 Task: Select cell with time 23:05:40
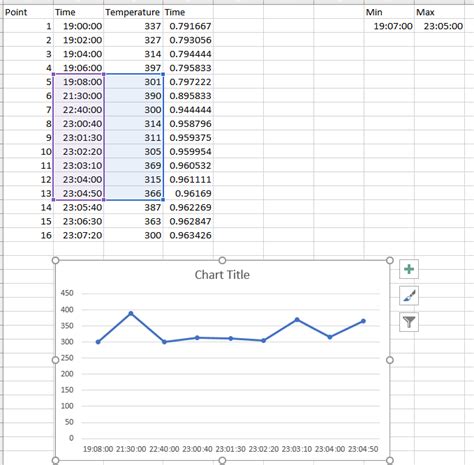tap(78, 207)
